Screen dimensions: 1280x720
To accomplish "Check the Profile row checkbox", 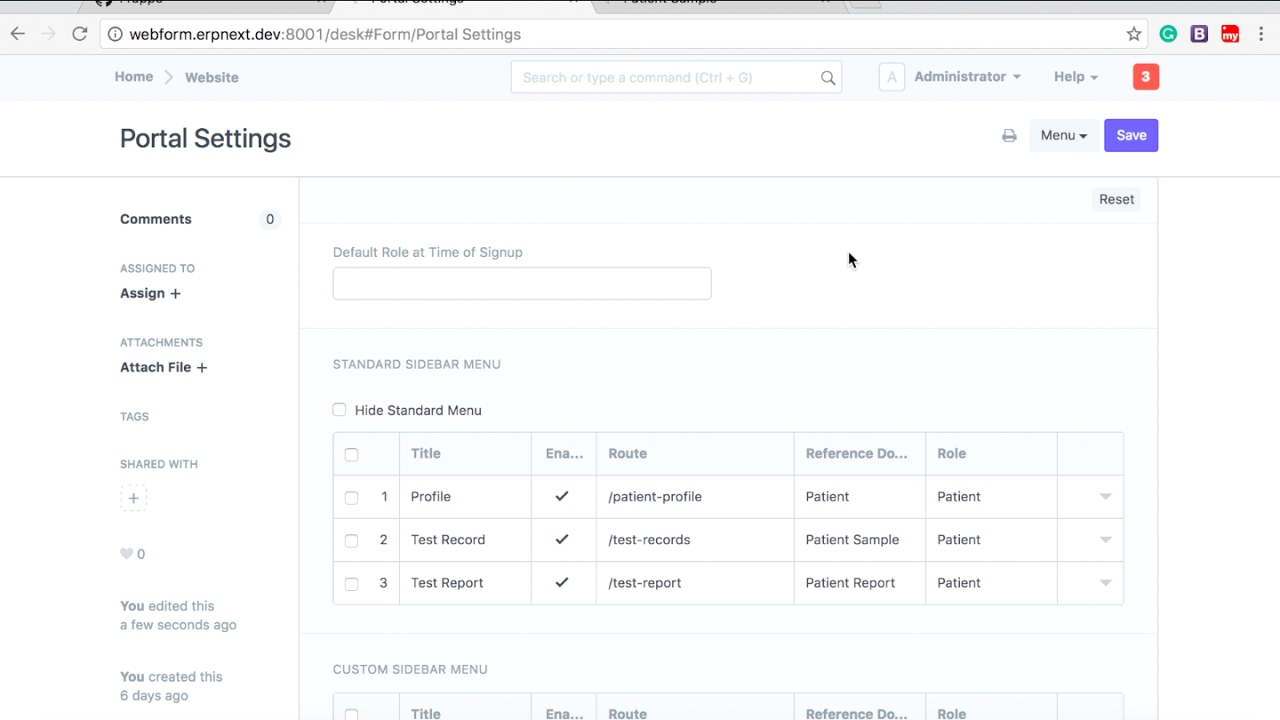I will (351, 497).
